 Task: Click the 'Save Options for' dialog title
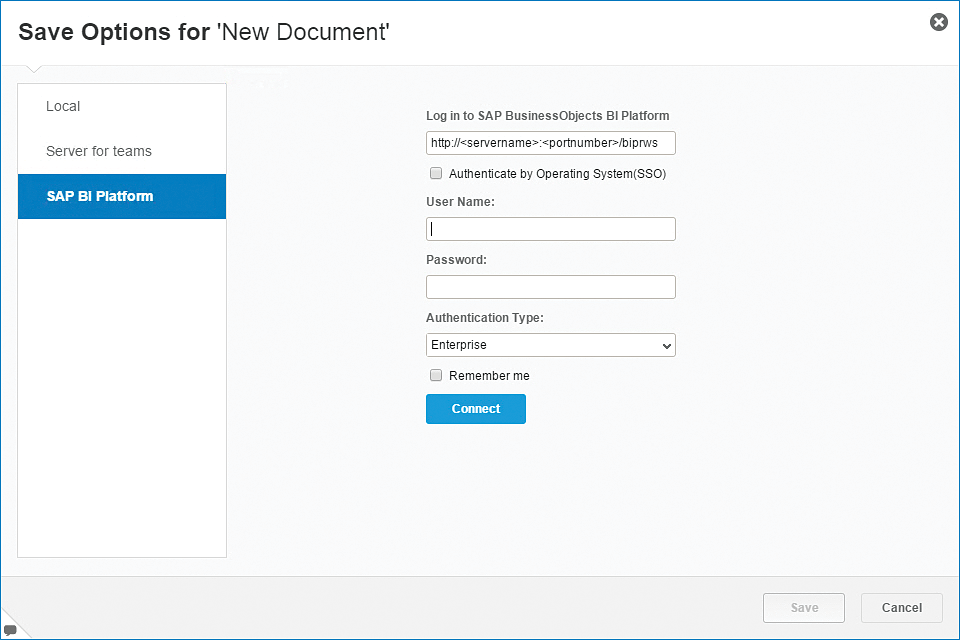[204, 32]
